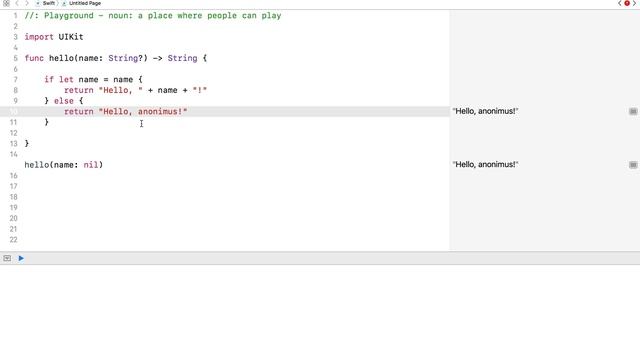Click into the empty console area below
This screenshot has height=360, width=640.
(x=320, y=312)
